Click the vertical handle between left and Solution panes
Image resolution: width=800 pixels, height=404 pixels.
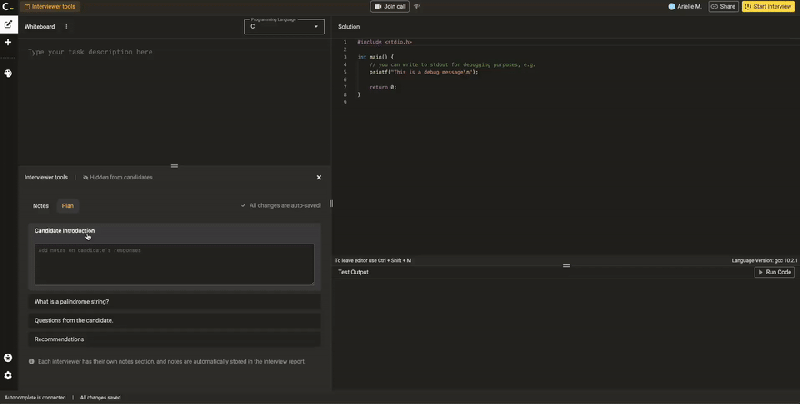(x=332, y=204)
